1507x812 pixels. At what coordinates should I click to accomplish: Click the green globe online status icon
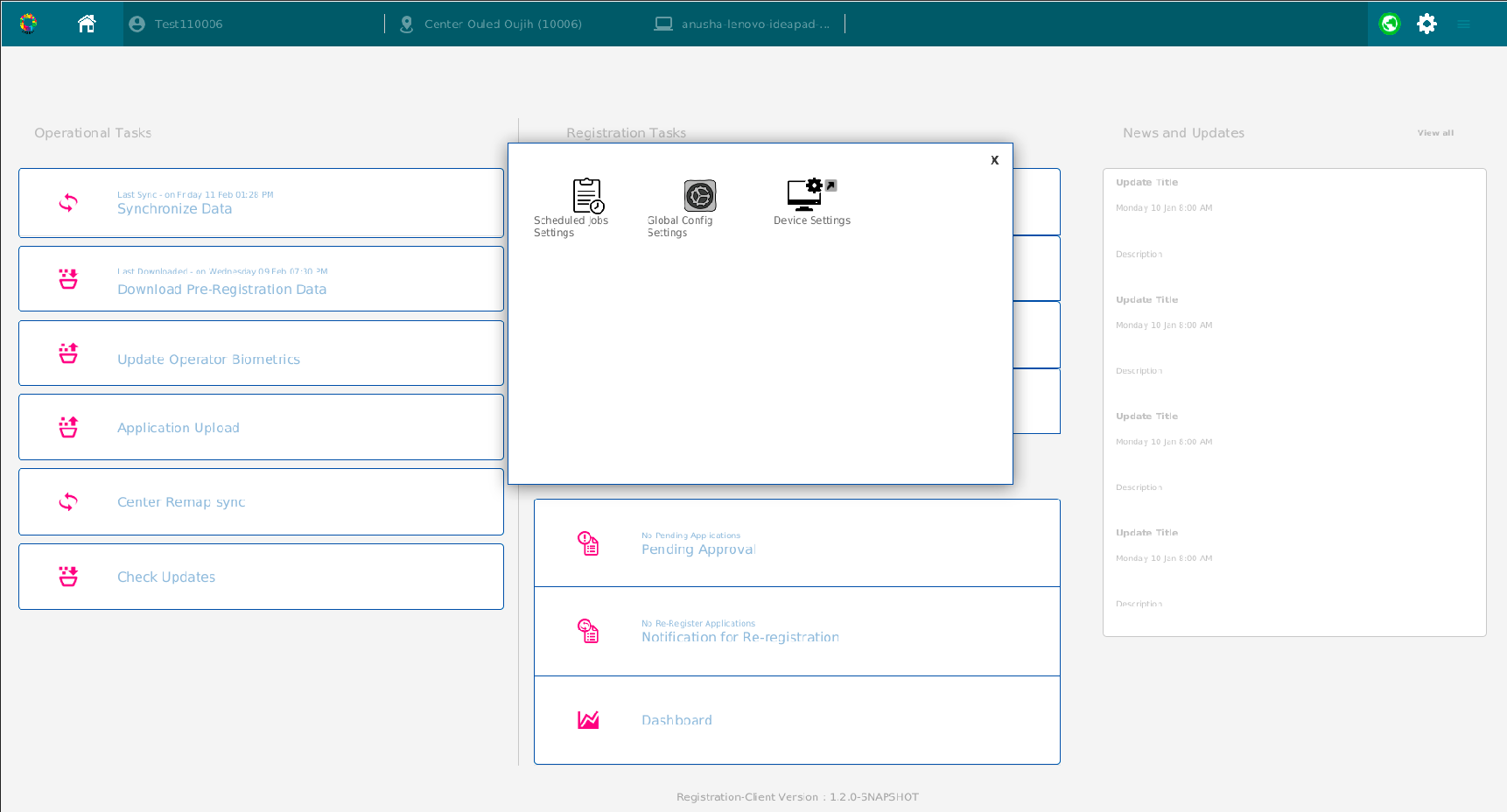click(1389, 24)
